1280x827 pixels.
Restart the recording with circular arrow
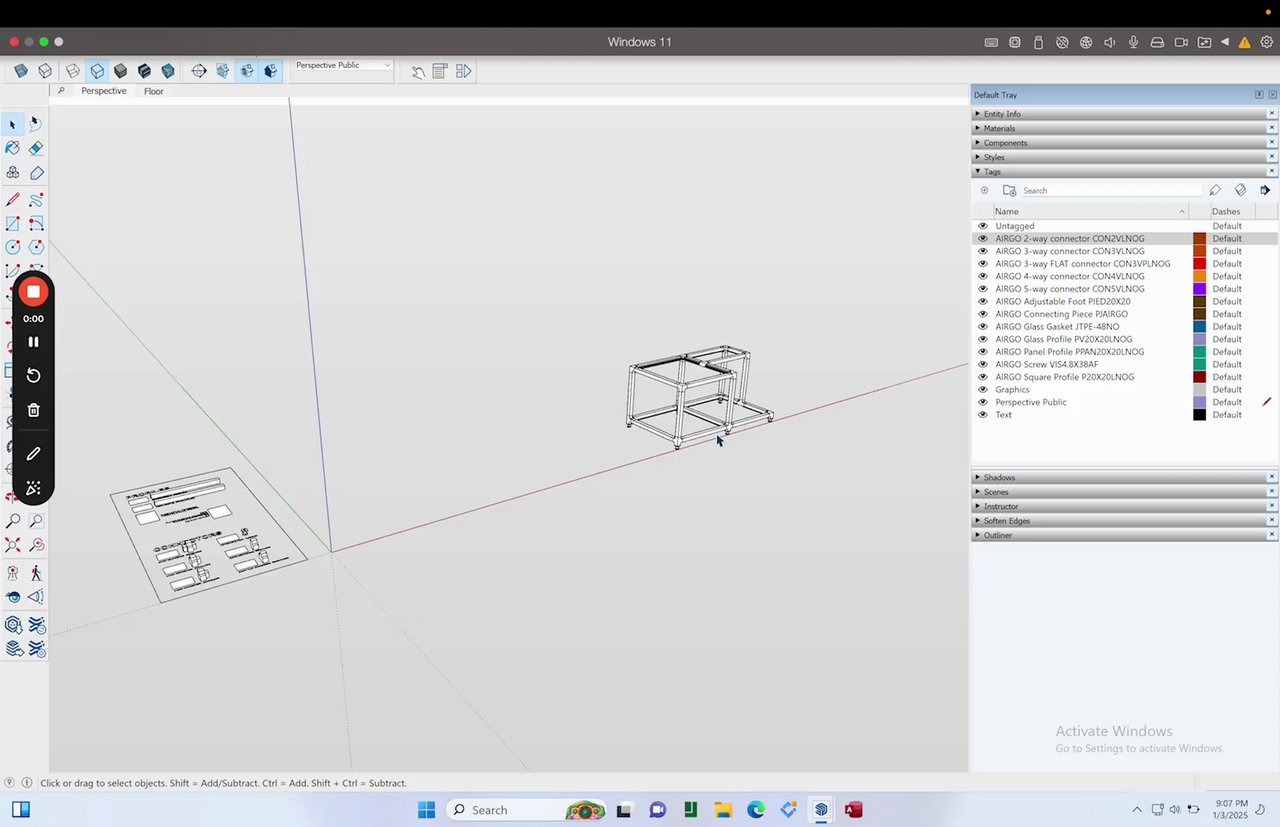tap(33, 375)
